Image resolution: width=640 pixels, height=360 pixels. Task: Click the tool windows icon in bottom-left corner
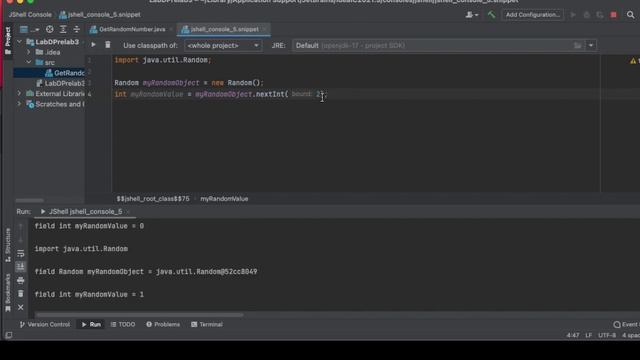9,335
